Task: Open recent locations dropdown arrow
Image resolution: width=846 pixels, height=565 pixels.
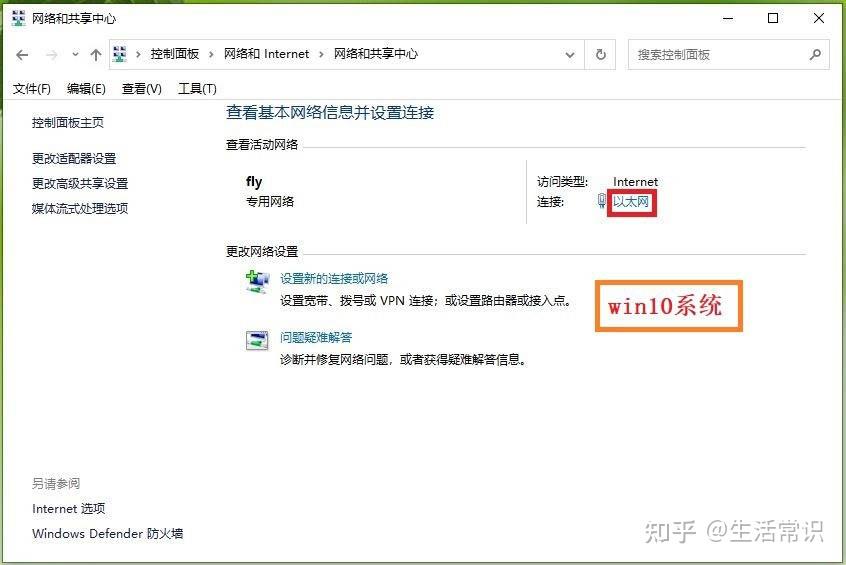Action: 75,54
